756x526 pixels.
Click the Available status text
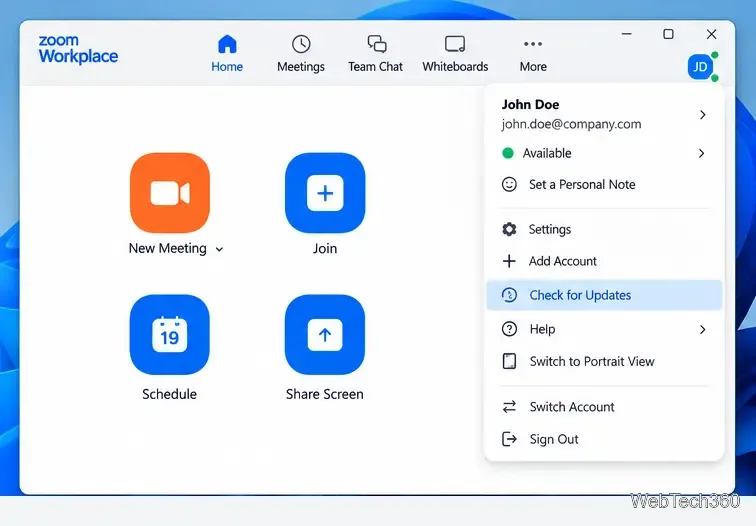tap(547, 153)
